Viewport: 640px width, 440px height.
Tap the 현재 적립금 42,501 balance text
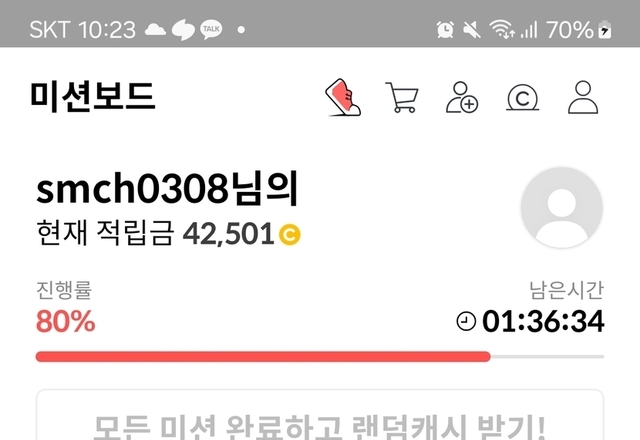155,233
